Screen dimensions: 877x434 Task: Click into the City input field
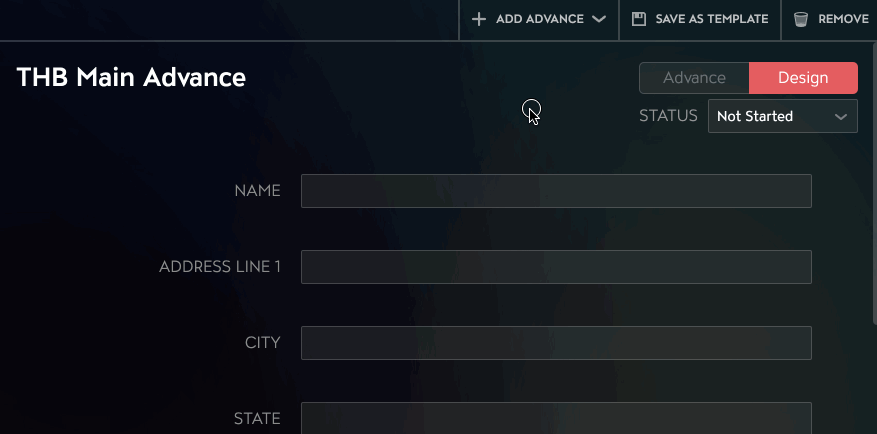[556, 343]
